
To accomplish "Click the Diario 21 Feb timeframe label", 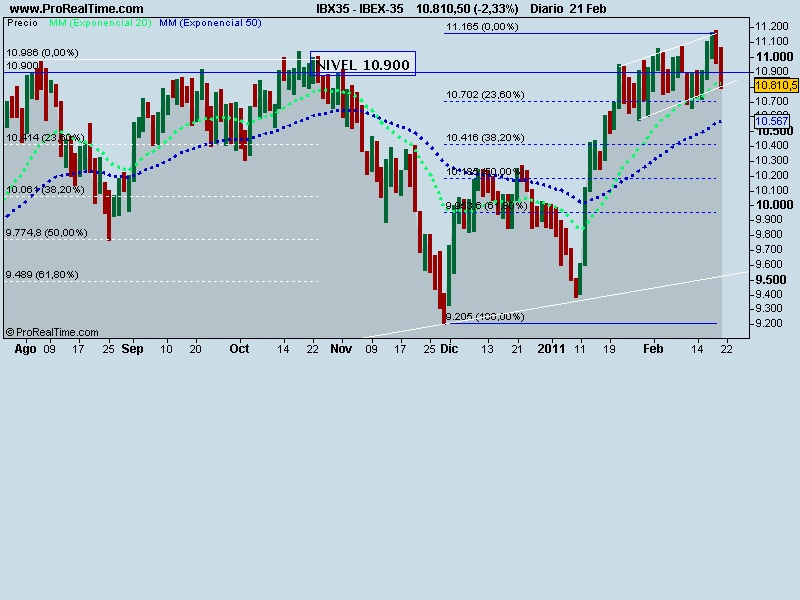I will tap(568, 9).
